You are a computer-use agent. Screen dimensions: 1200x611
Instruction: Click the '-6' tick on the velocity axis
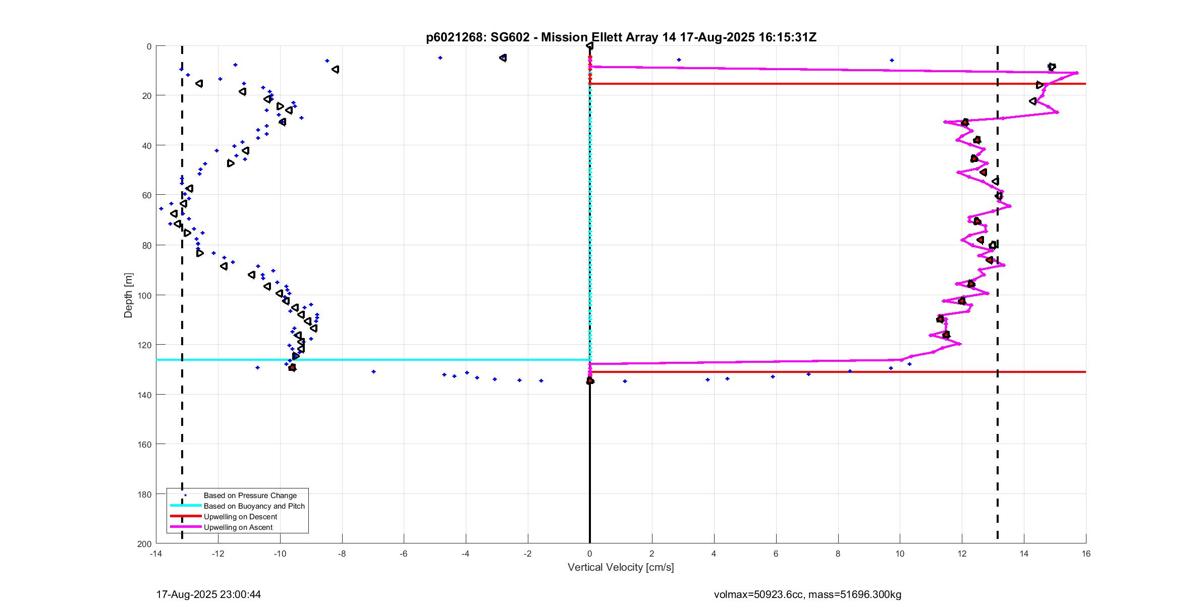(404, 553)
